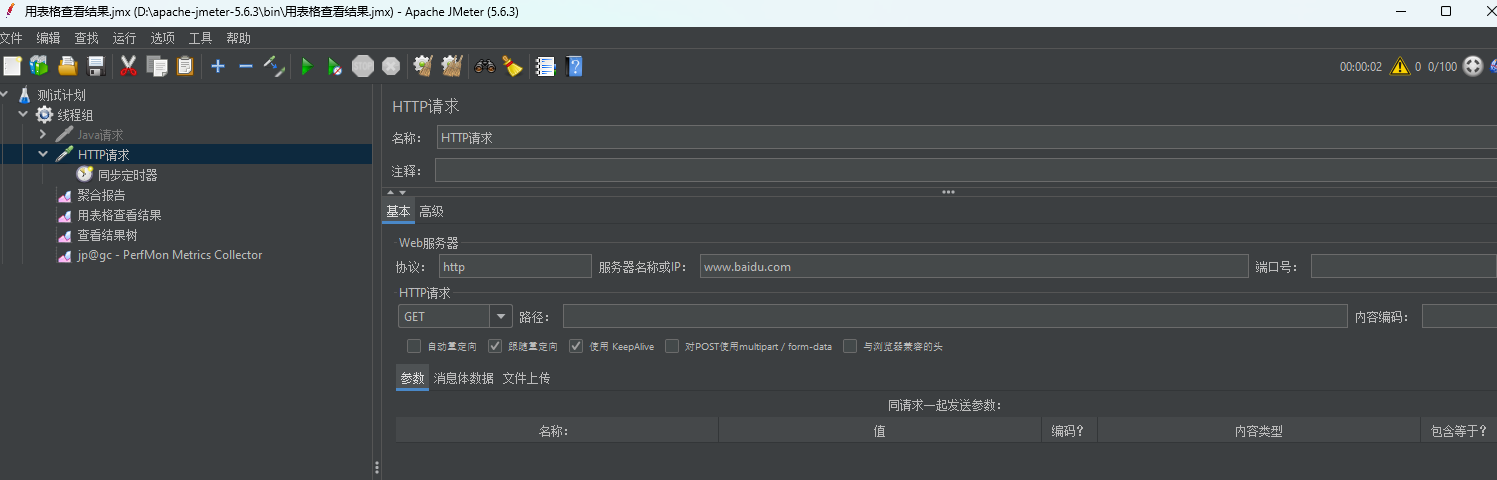This screenshot has height=480, width=1497.
Task: Open the 帮助 menu
Action: [238, 38]
